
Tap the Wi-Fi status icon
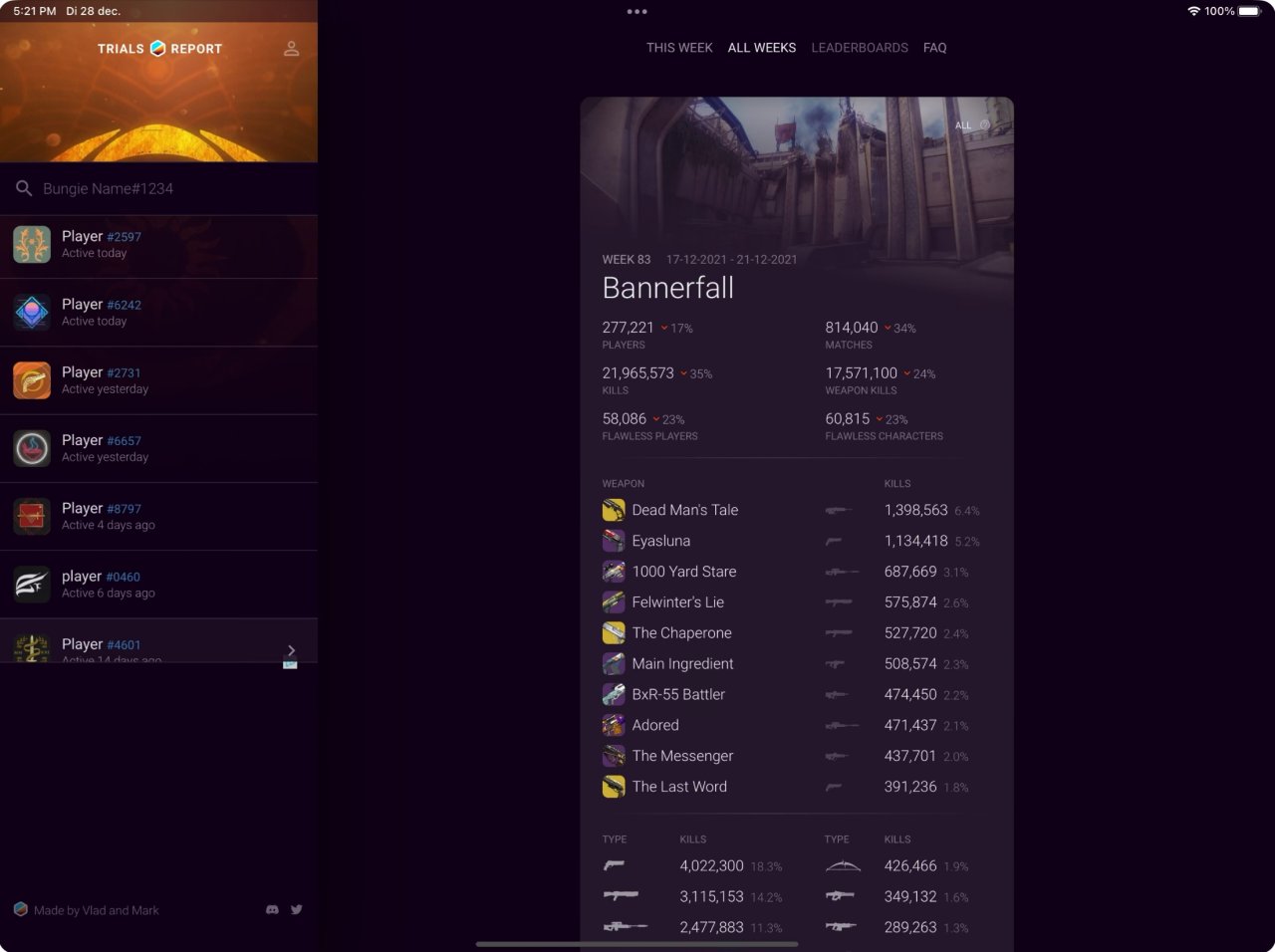[x=1193, y=11]
